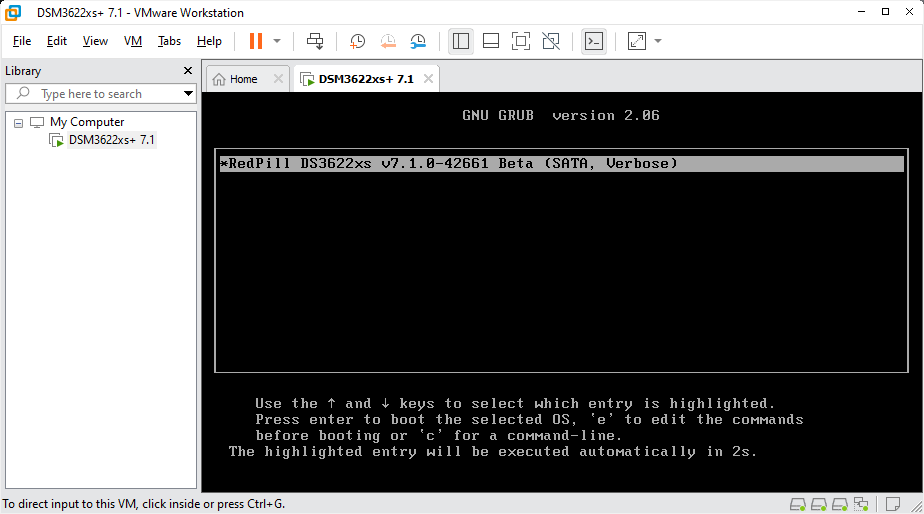The image size is (924, 514).
Task: Close the DSM3622xs+ 7.1 tab
Action: [428, 79]
